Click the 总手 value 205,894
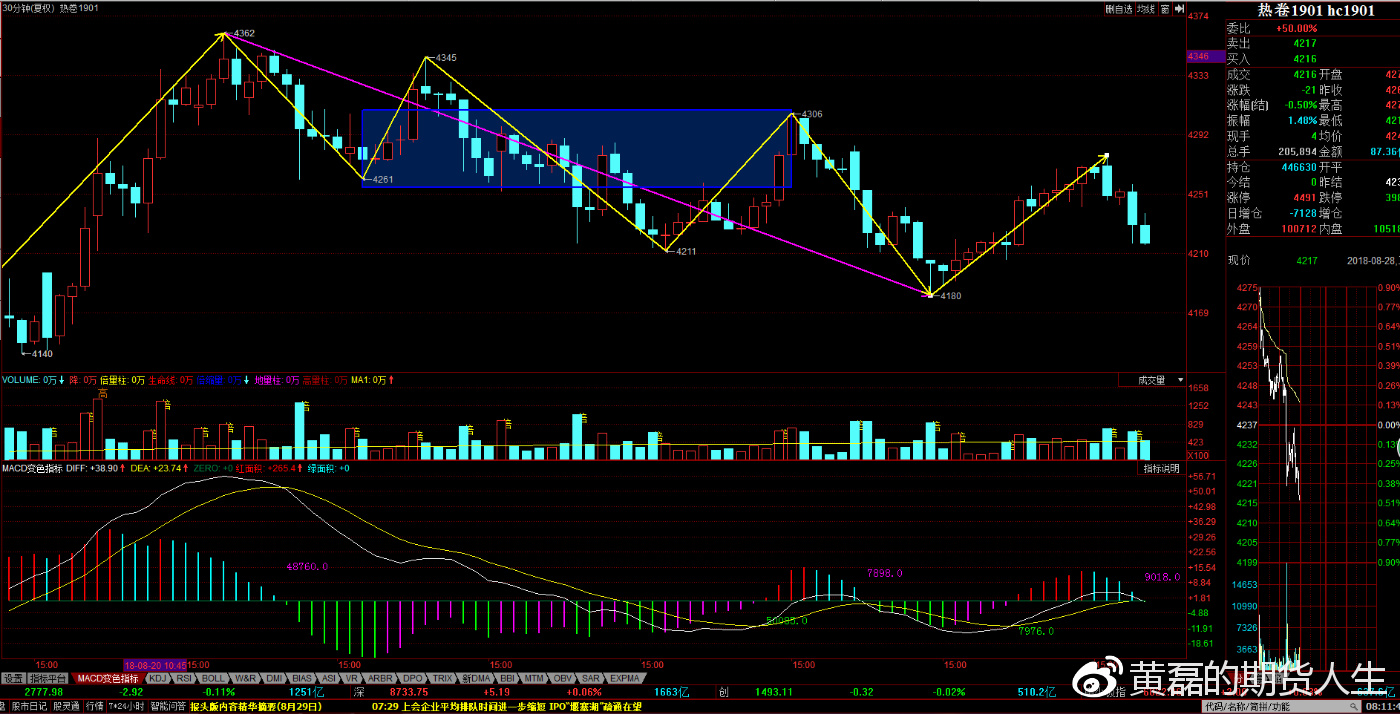The image size is (1400, 714). coord(1296,151)
